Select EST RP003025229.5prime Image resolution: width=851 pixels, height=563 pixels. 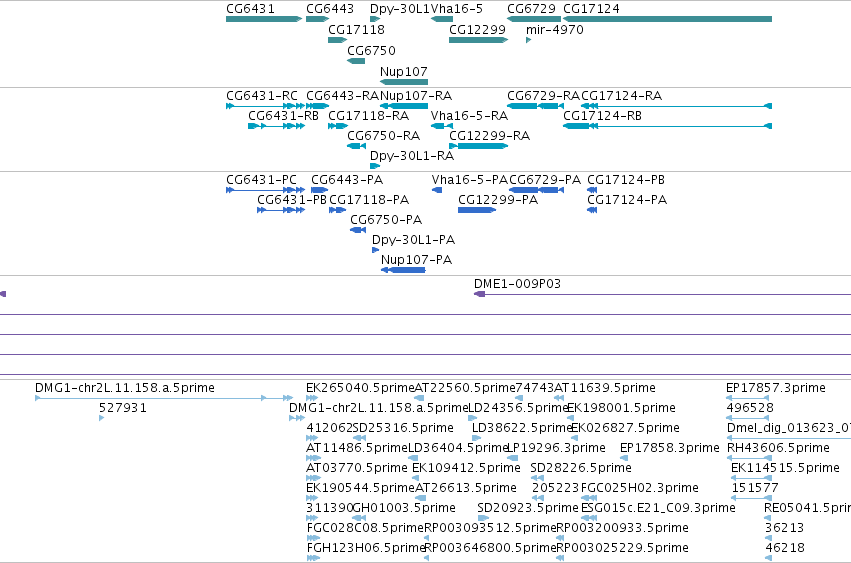click(x=623, y=549)
